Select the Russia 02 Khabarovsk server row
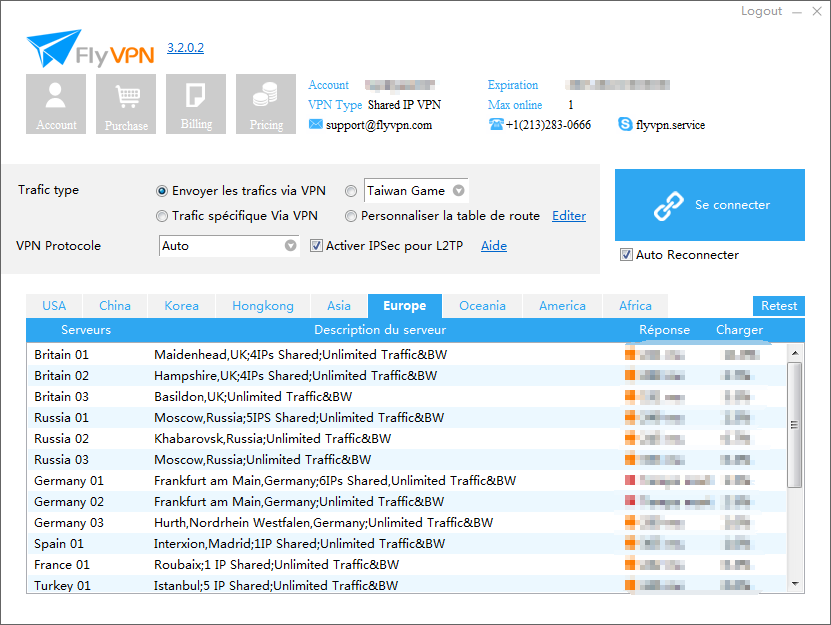This screenshot has width=831, height=625. pyautogui.click(x=406, y=438)
